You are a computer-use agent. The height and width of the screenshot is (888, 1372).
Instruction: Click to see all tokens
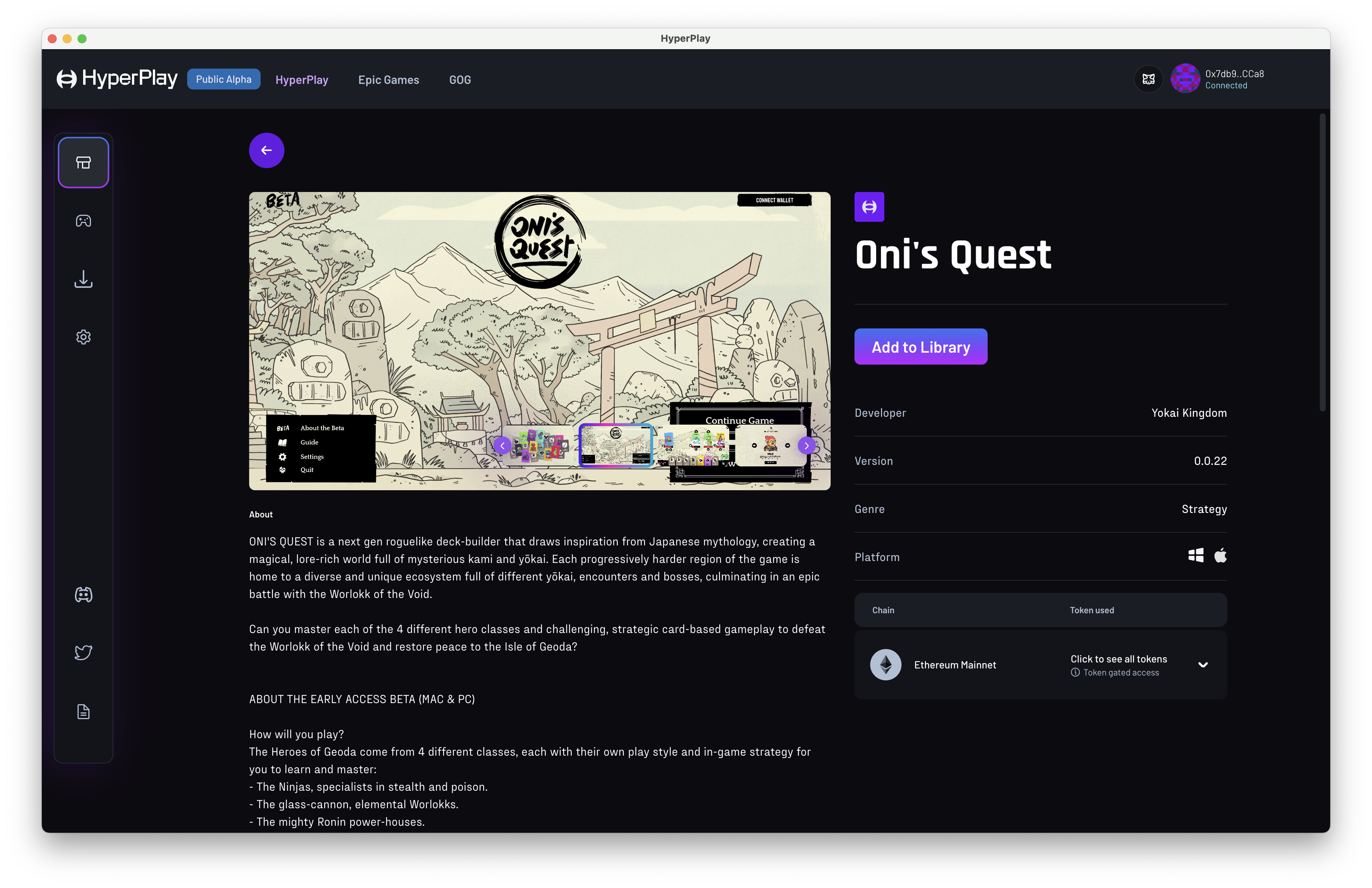[1118, 659]
